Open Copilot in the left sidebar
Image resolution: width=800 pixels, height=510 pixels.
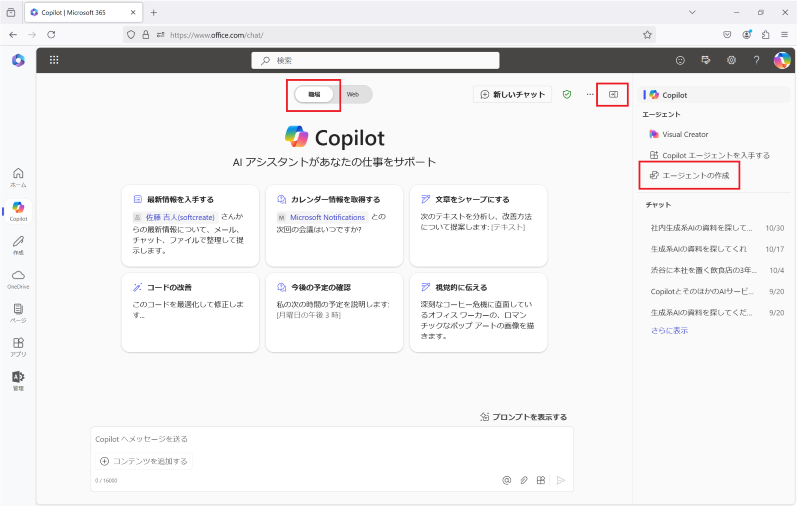[x=18, y=211]
